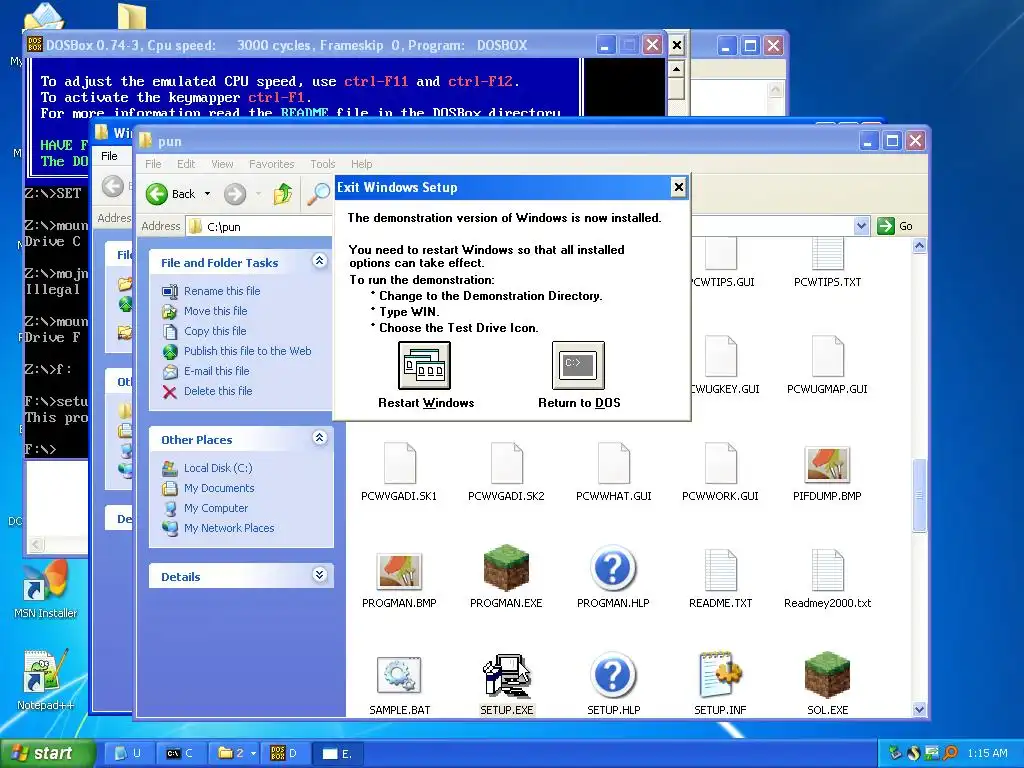Image resolution: width=1024 pixels, height=768 pixels.
Task: Click the E-mail this file link
Action: tap(216, 371)
